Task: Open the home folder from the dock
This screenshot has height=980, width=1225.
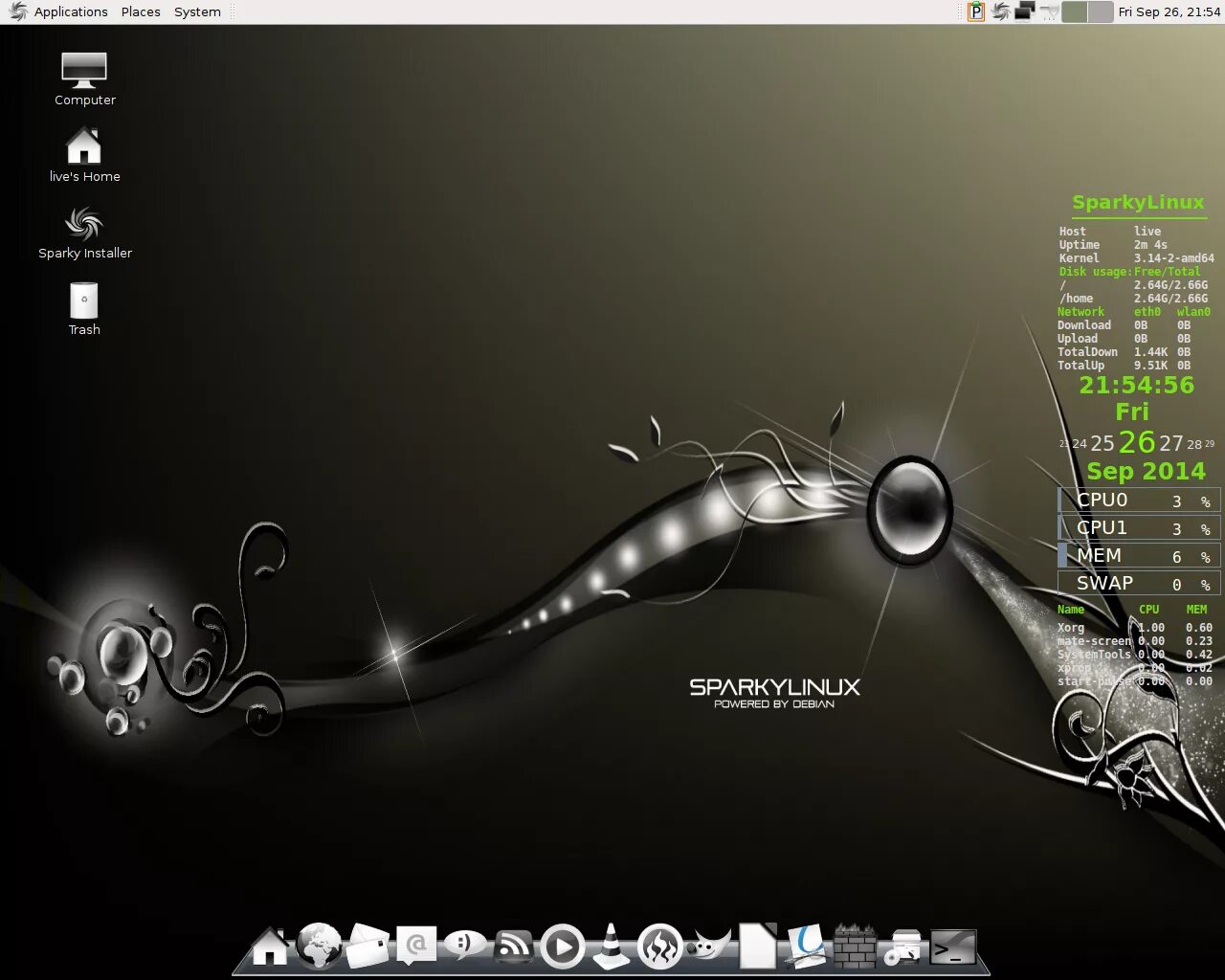Action: 270,947
